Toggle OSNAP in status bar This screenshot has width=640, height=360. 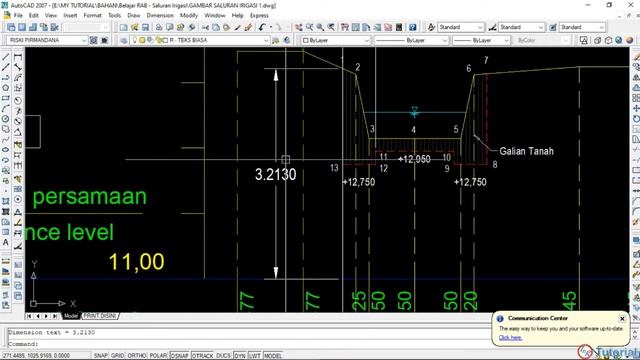click(x=179, y=356)
